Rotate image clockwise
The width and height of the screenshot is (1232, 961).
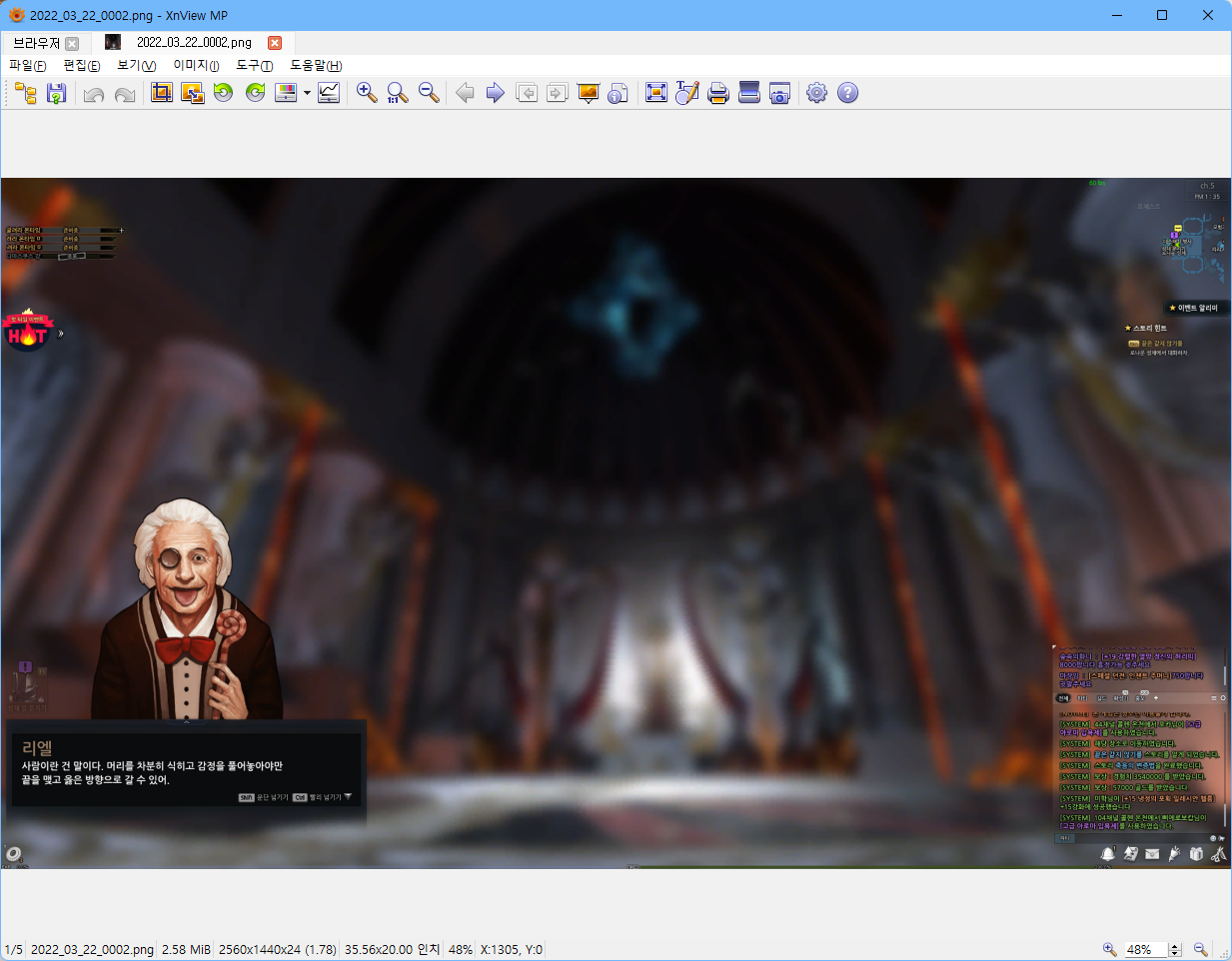coord(256,93)
